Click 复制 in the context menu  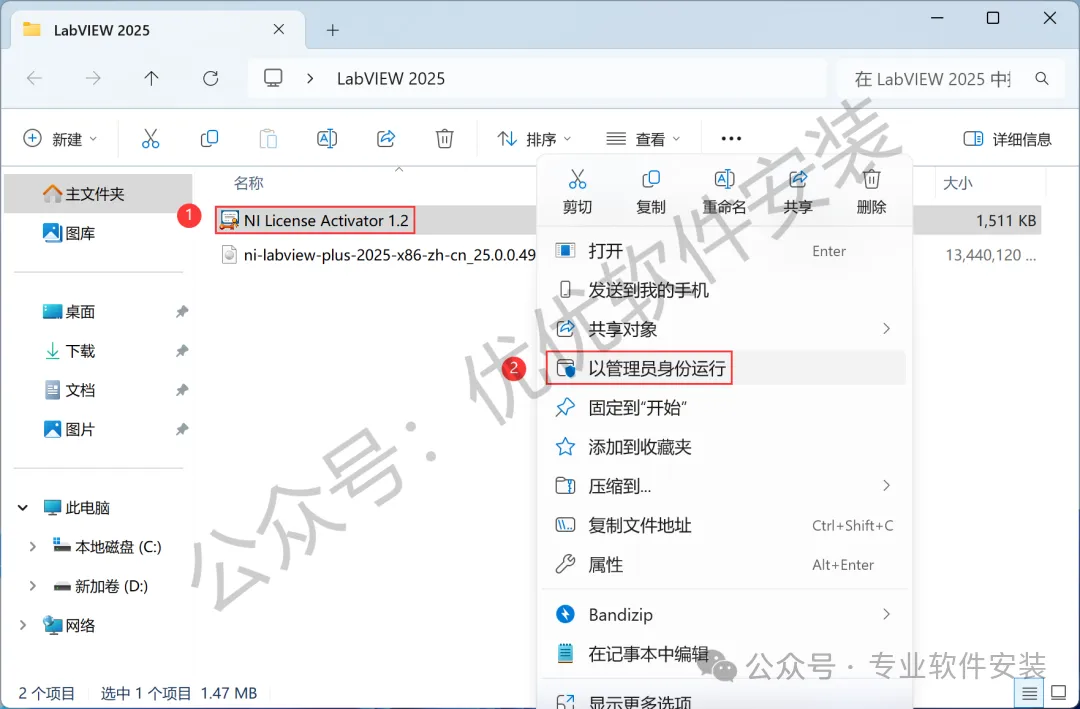pyautogui.click(x=651, y=192)
